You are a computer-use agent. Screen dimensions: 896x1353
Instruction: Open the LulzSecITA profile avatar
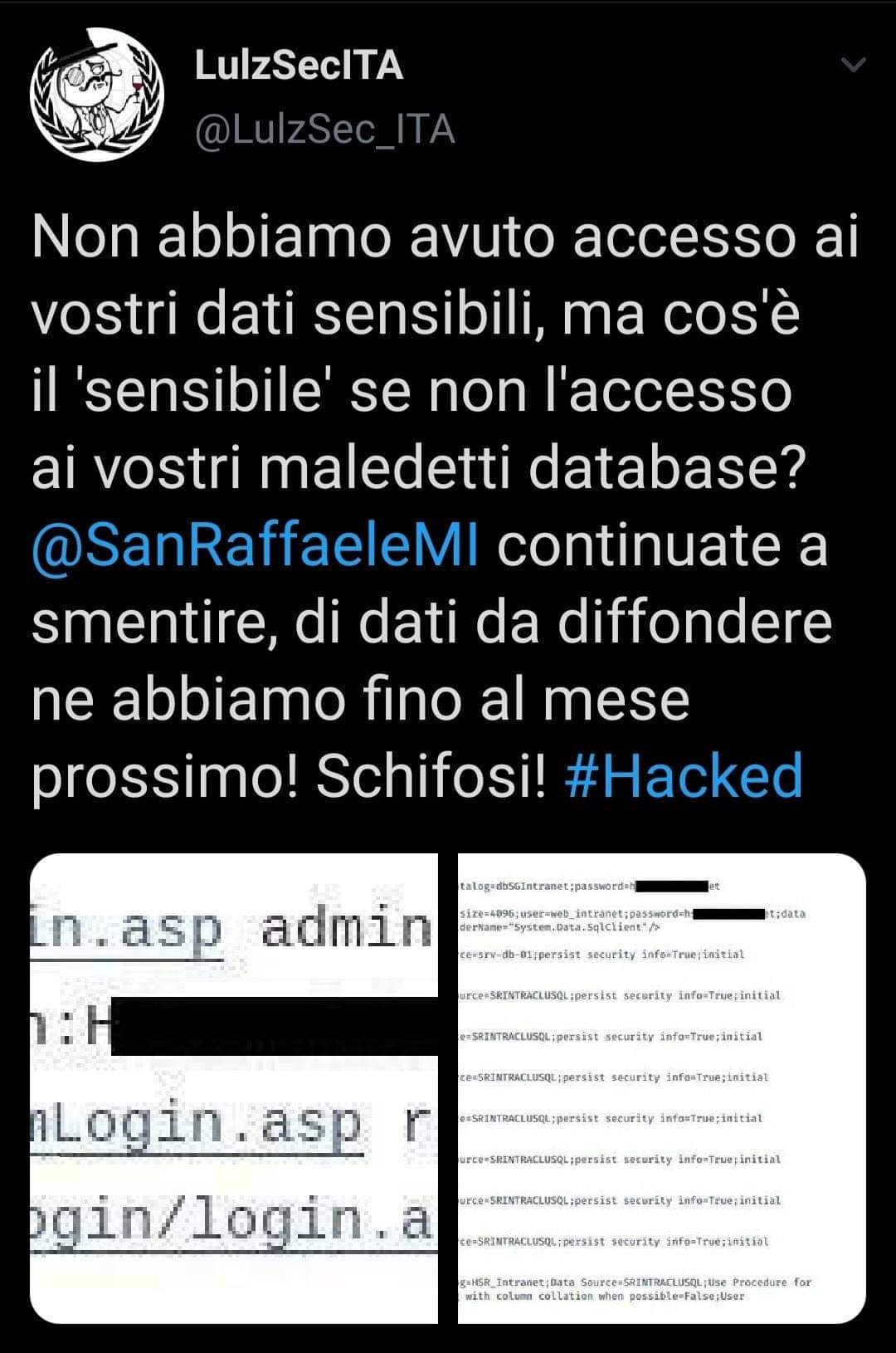point(97,95)
